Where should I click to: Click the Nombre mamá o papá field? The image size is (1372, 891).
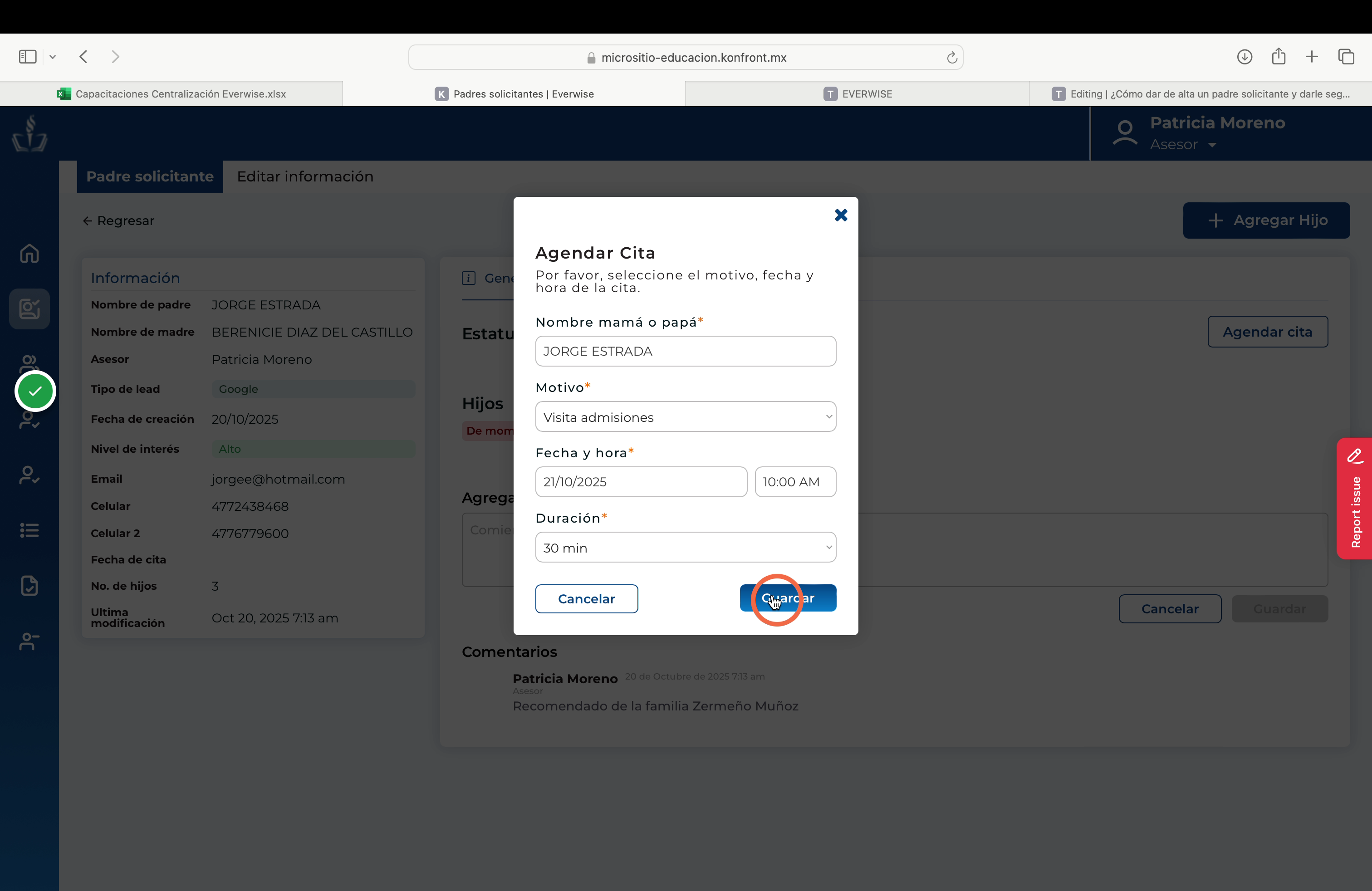click(x=686, y=351)
